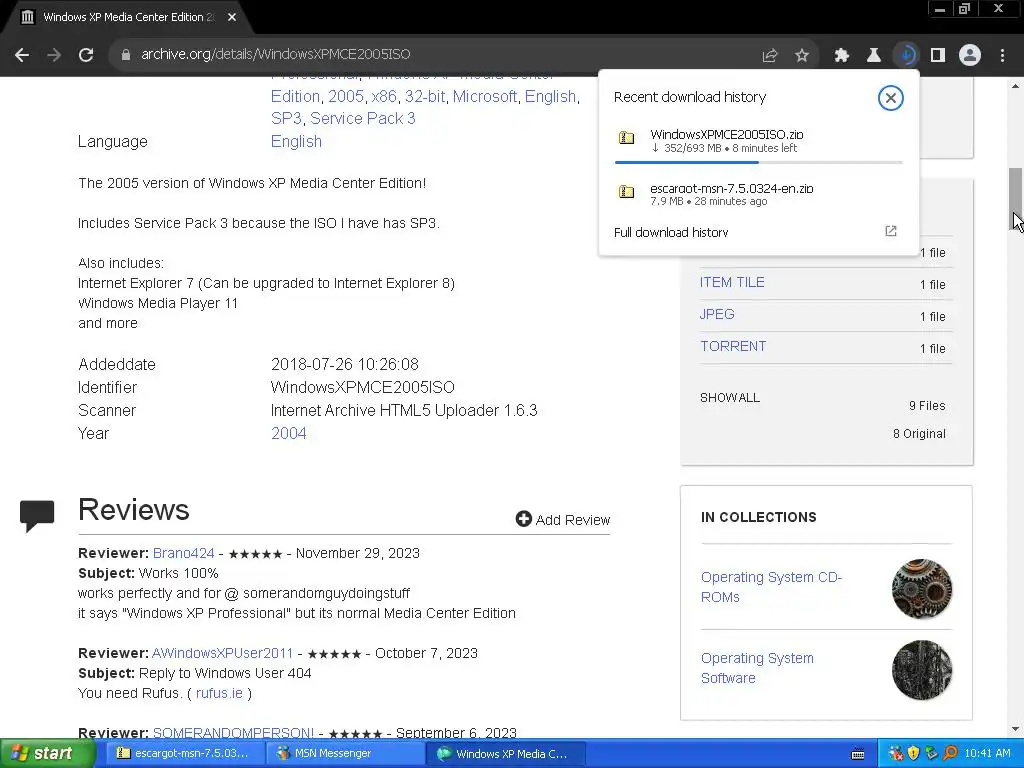1024x768 pixels.
Task: Switch to MSN Messenger taskbar window
Action: click(345, 754)
